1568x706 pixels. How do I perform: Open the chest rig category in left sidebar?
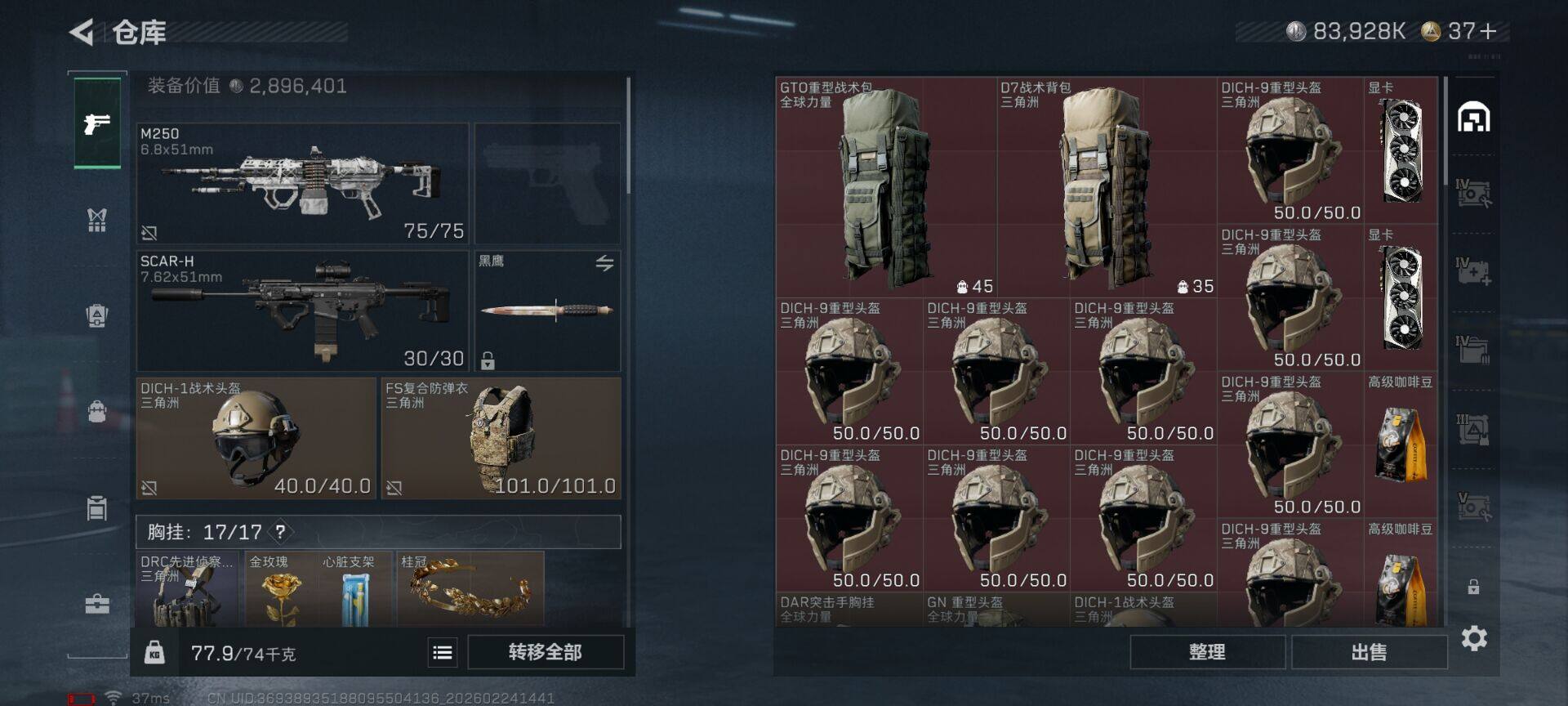click(x=97, y=220)
